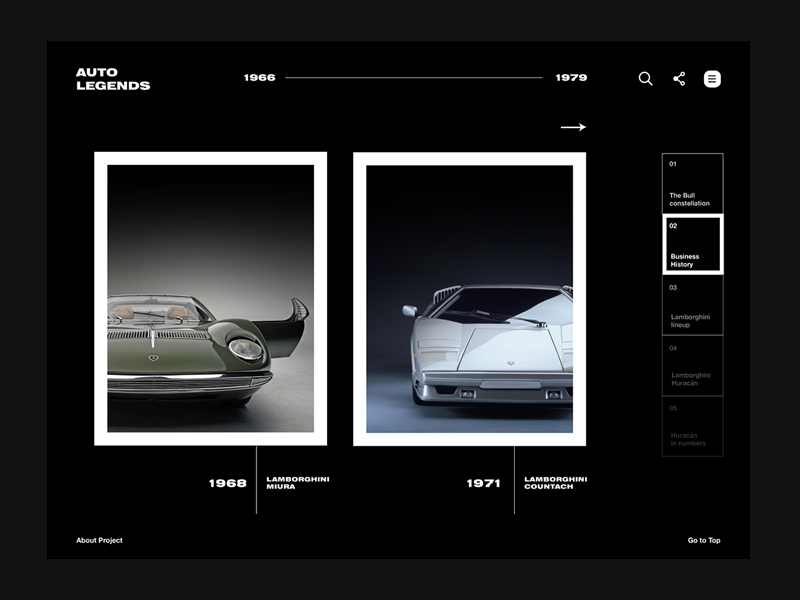Open the search magnifier icon
Viewport: 800px width, 600px height.
[x=645, y=79]
